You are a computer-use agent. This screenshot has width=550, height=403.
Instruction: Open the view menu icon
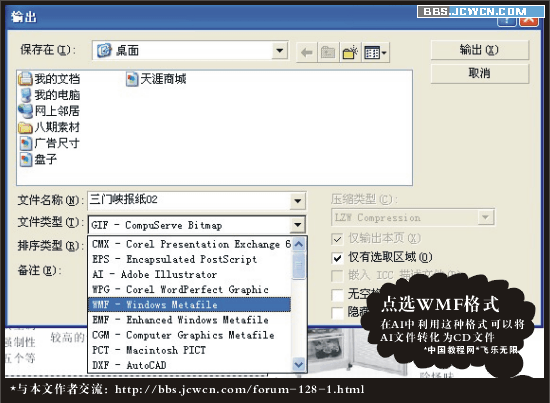pyautogui.click(x=375, y=53)
